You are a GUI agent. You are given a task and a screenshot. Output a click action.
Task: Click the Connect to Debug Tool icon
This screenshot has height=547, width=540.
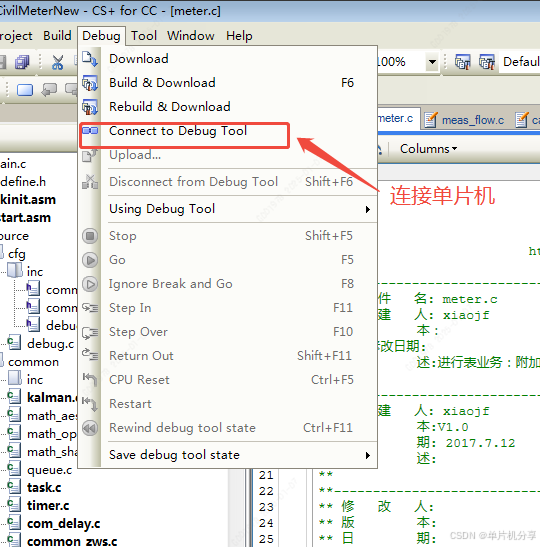tap(90, 131)
